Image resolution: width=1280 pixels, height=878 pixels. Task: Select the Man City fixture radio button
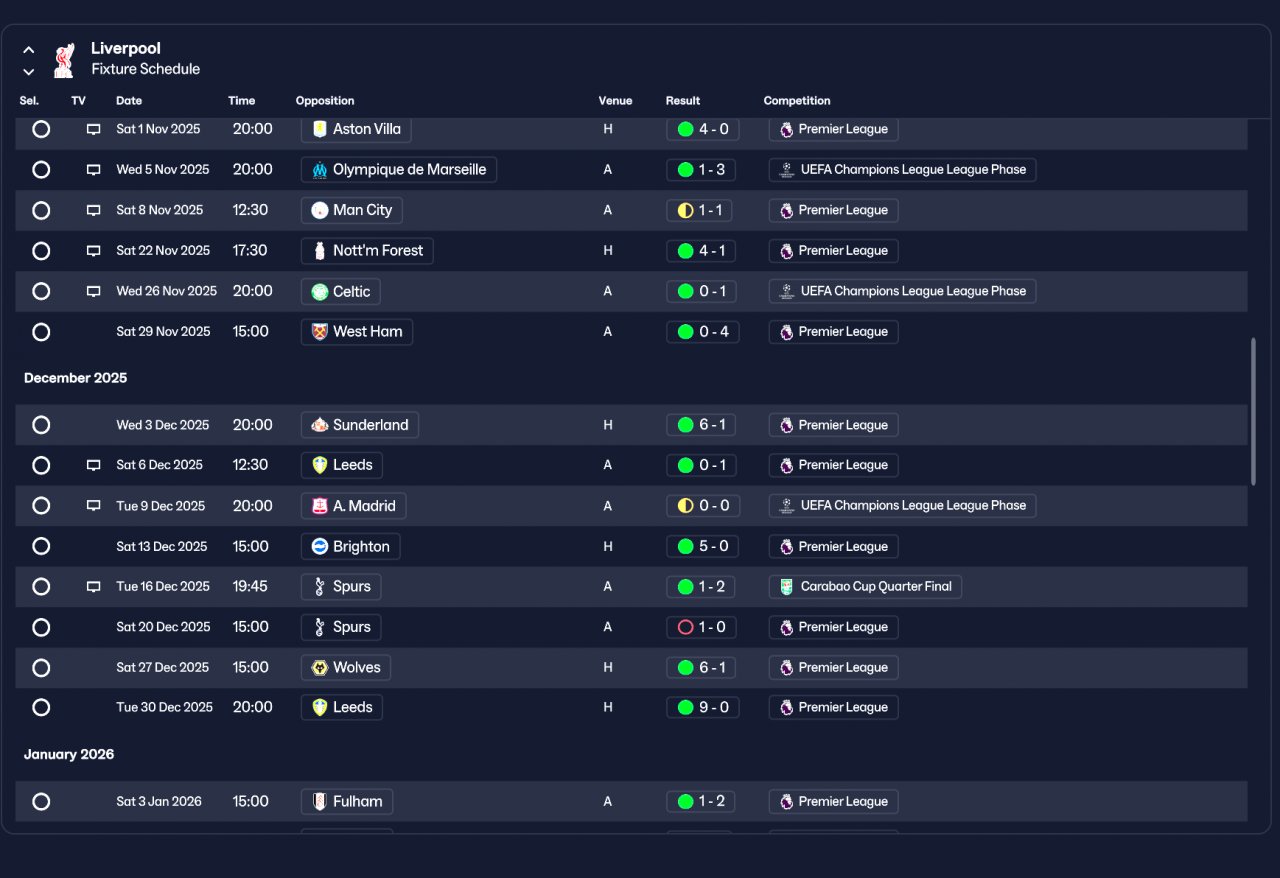pyautogui.click(x=41, y=210)
